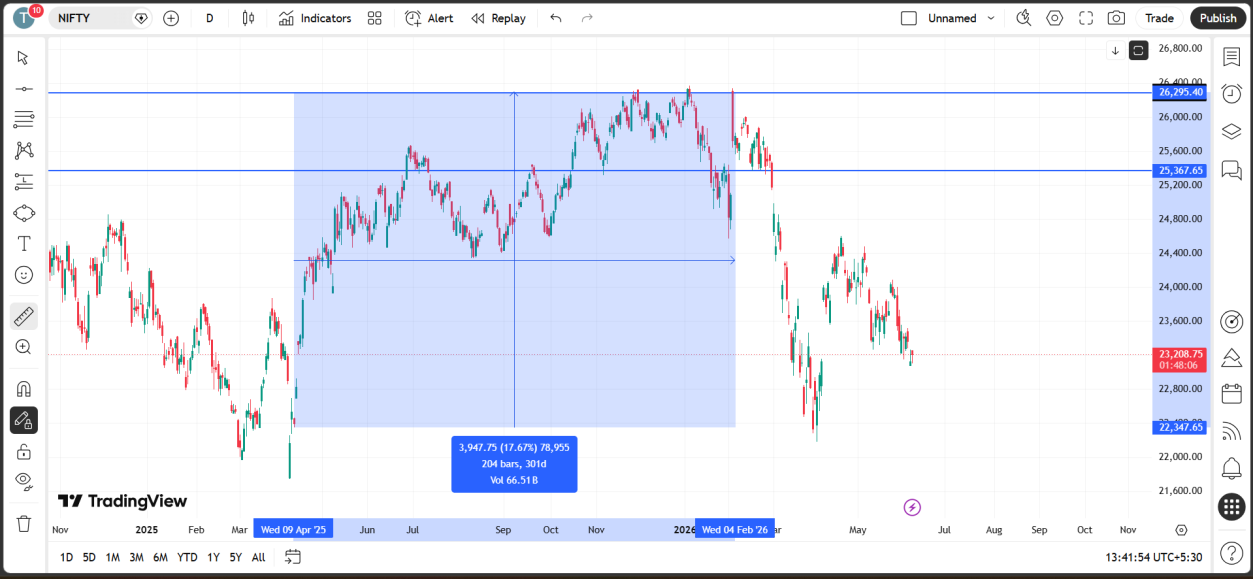The image size is (1253, 579).
Task: Take a chart snapshot with camera icon
Action: pyautogui.click(x=1116, y=18)
